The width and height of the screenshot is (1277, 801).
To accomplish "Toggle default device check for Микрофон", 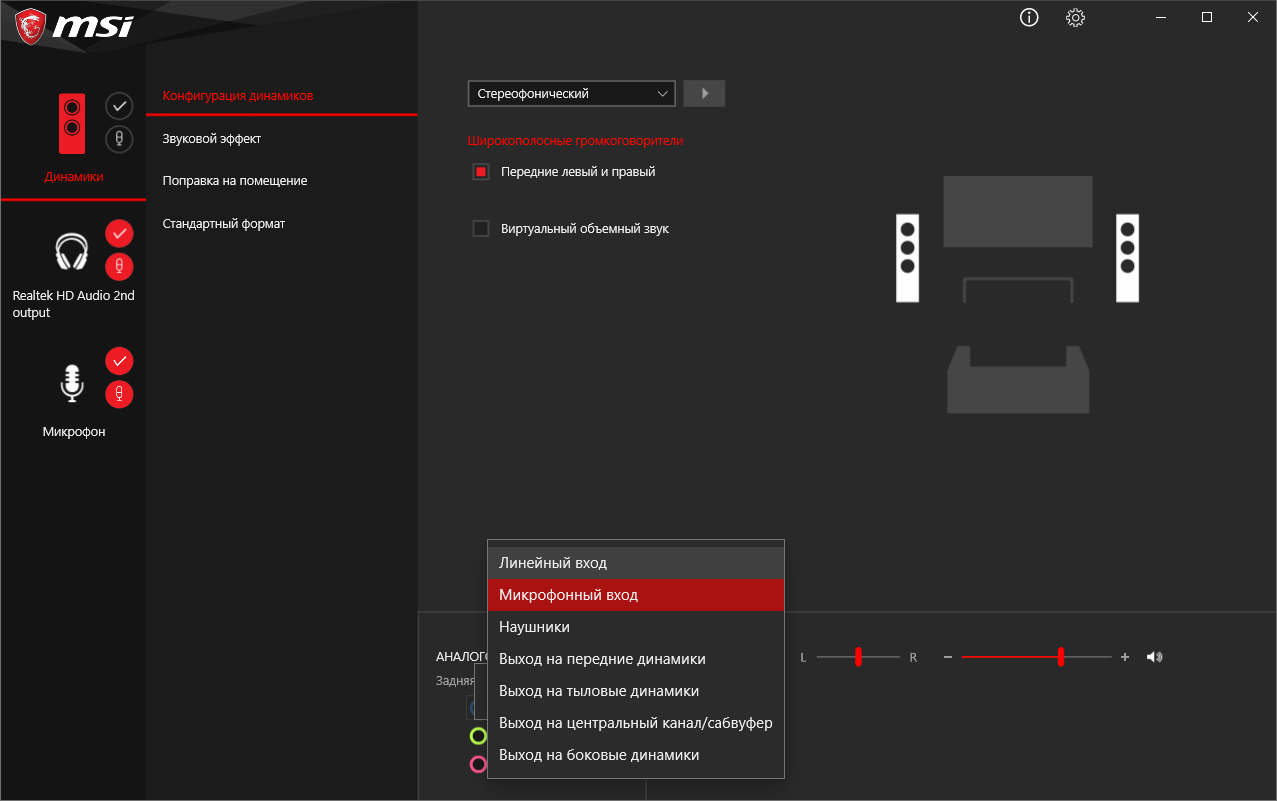I will click(x=119, y=360).
